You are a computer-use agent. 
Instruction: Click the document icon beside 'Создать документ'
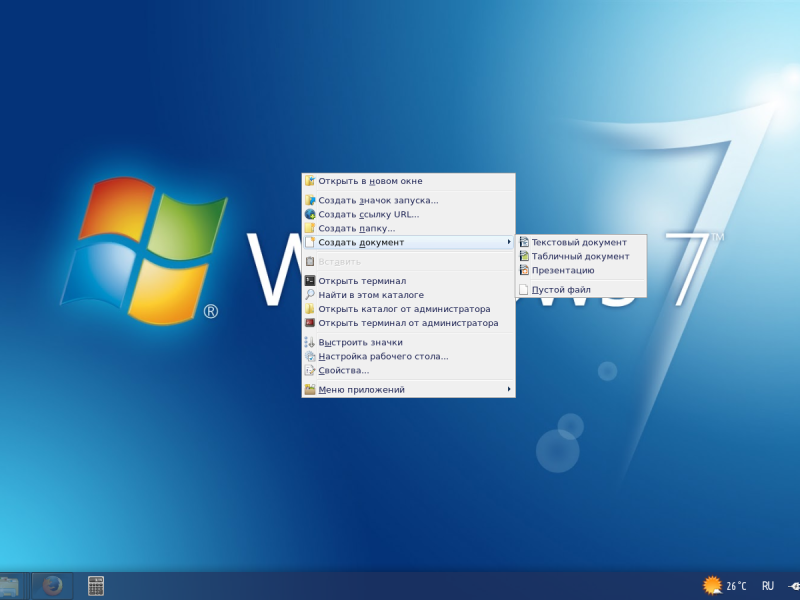coord(310,242)
